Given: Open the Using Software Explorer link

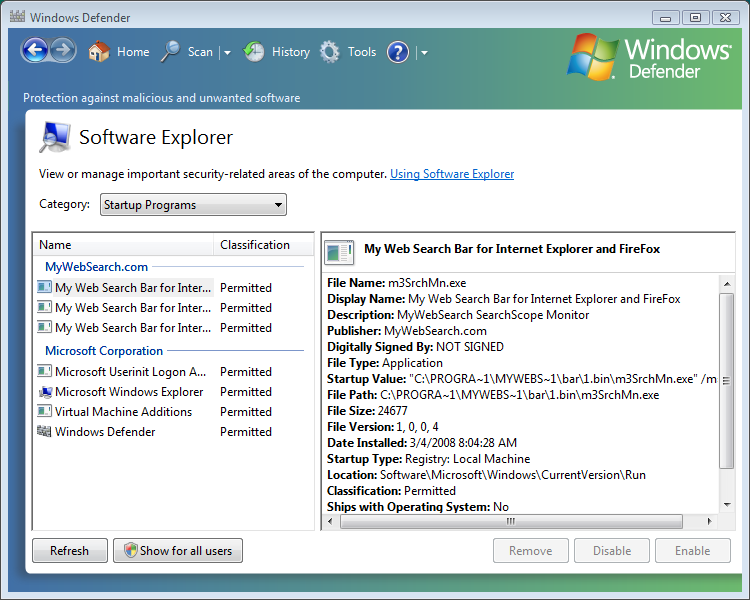Looking at the screenshot, I should [452, 174].
